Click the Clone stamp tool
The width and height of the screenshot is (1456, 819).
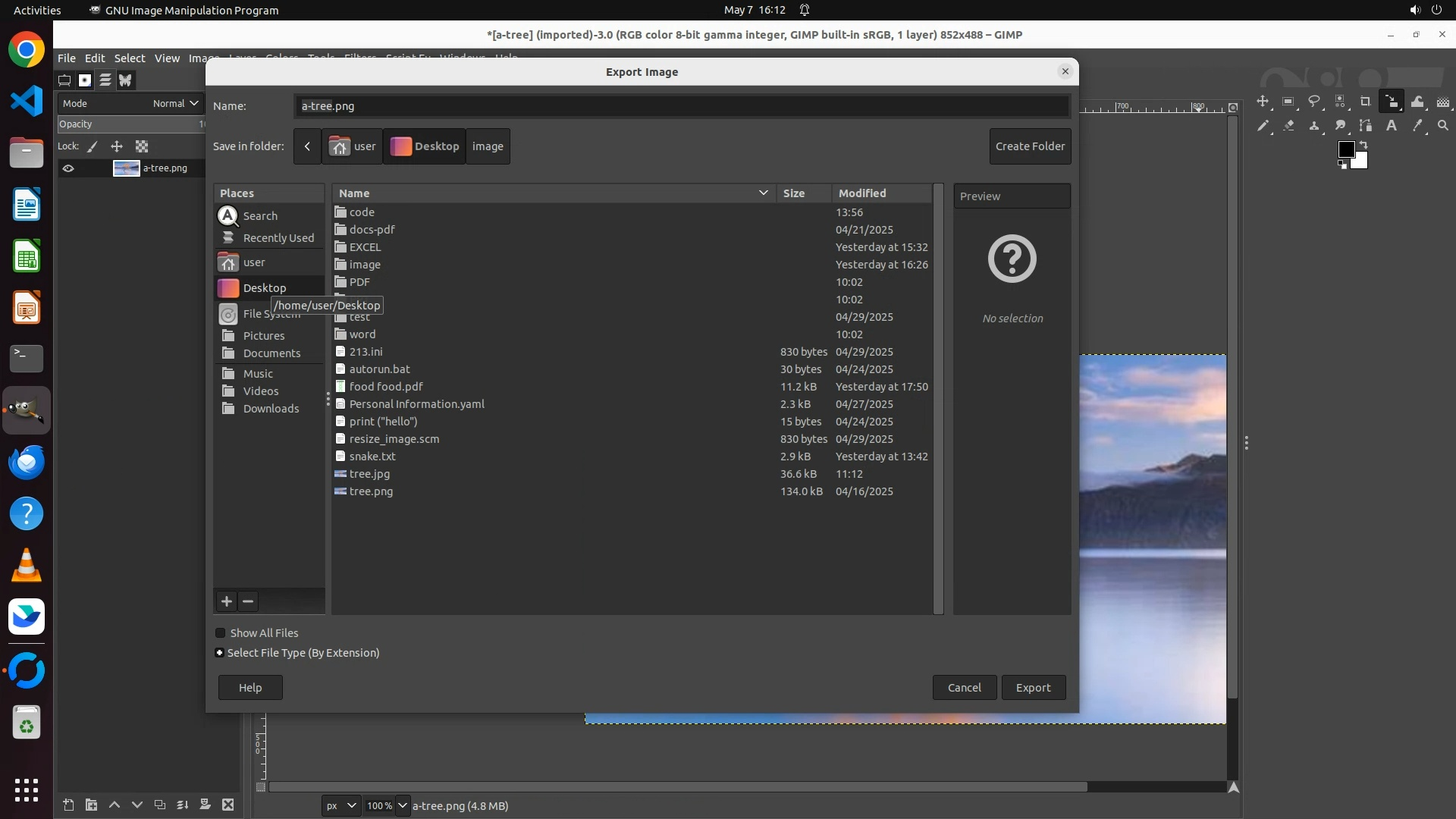tap(1314, 126)
